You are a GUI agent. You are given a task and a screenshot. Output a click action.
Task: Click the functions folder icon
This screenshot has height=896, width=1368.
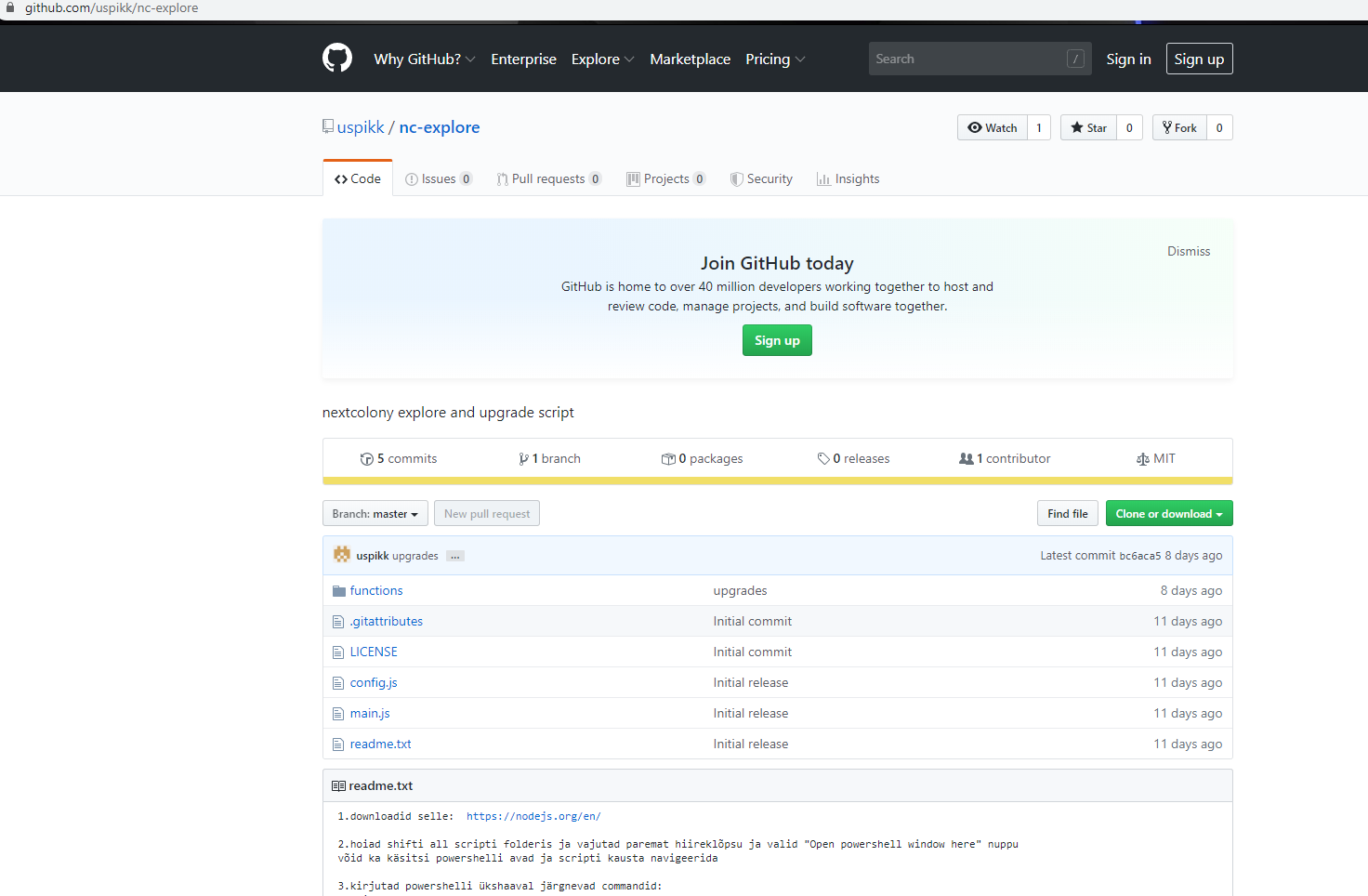339,591
